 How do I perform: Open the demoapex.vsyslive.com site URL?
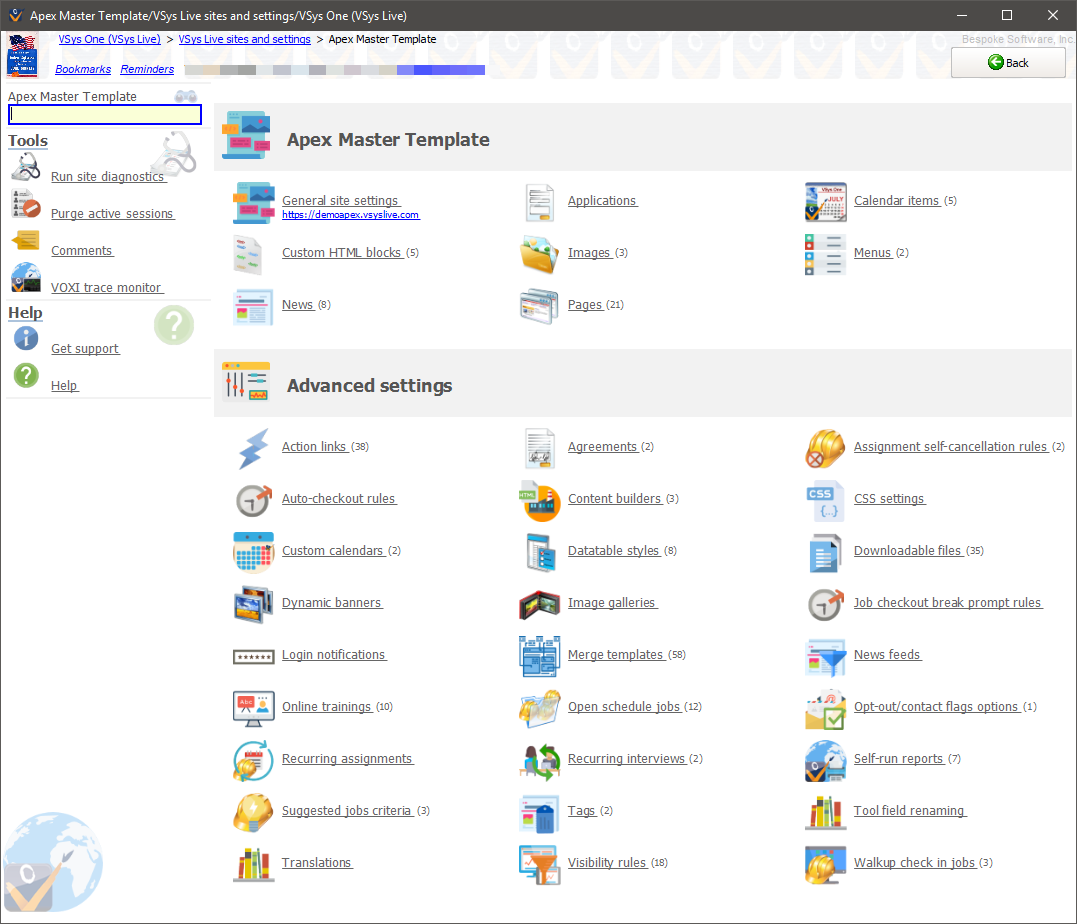[x=350, y=215]
